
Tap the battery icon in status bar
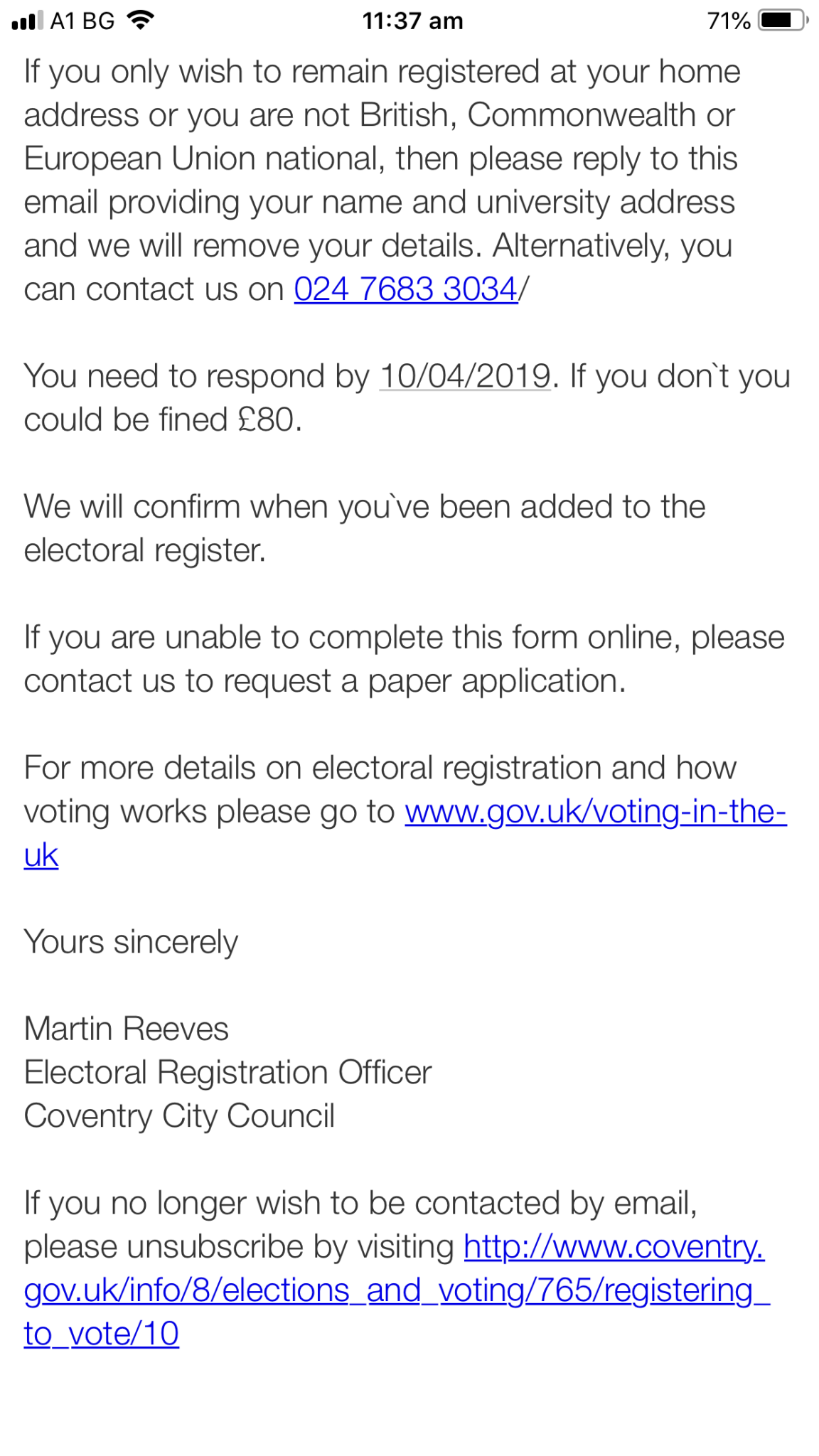pyautogui.click(x=783, y=21)
